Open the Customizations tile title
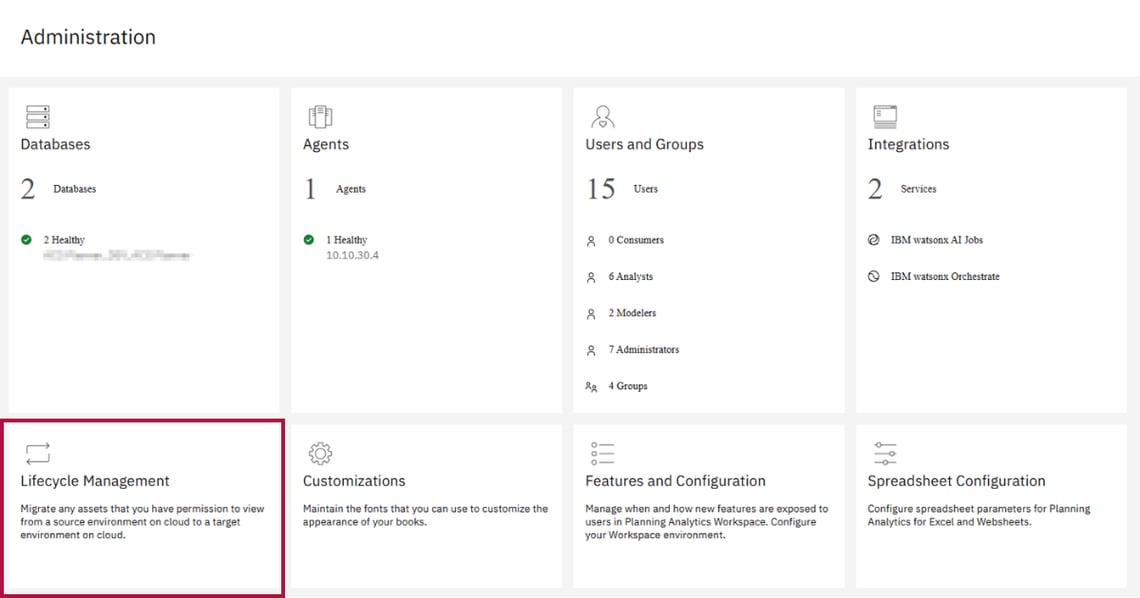The width and height of the screenshot is (1140, 598). [x=354, y=481]
